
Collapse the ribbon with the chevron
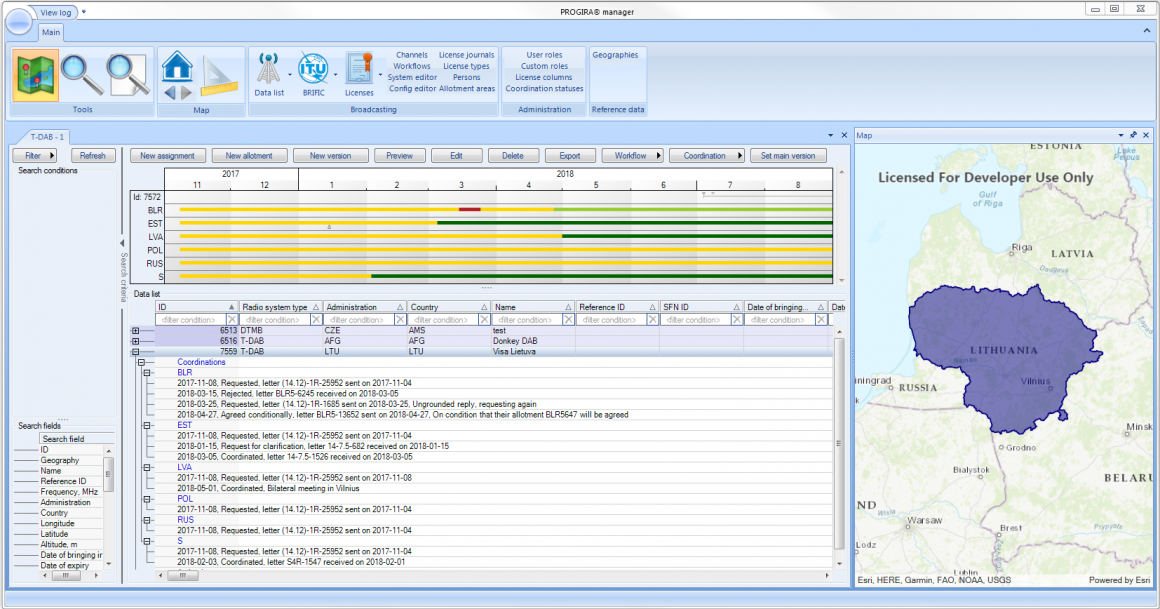coord(1147,31)
